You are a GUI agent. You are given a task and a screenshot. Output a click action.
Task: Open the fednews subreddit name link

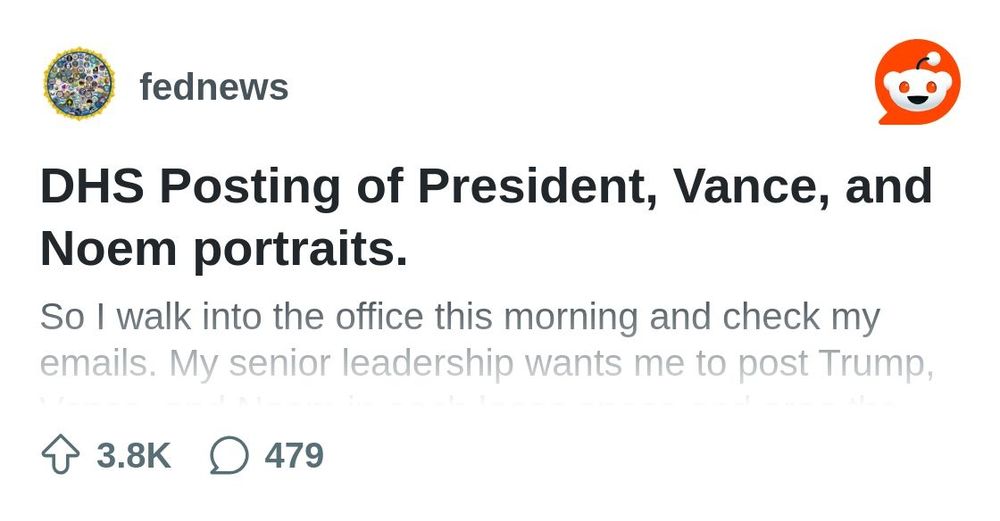point(214,86)
